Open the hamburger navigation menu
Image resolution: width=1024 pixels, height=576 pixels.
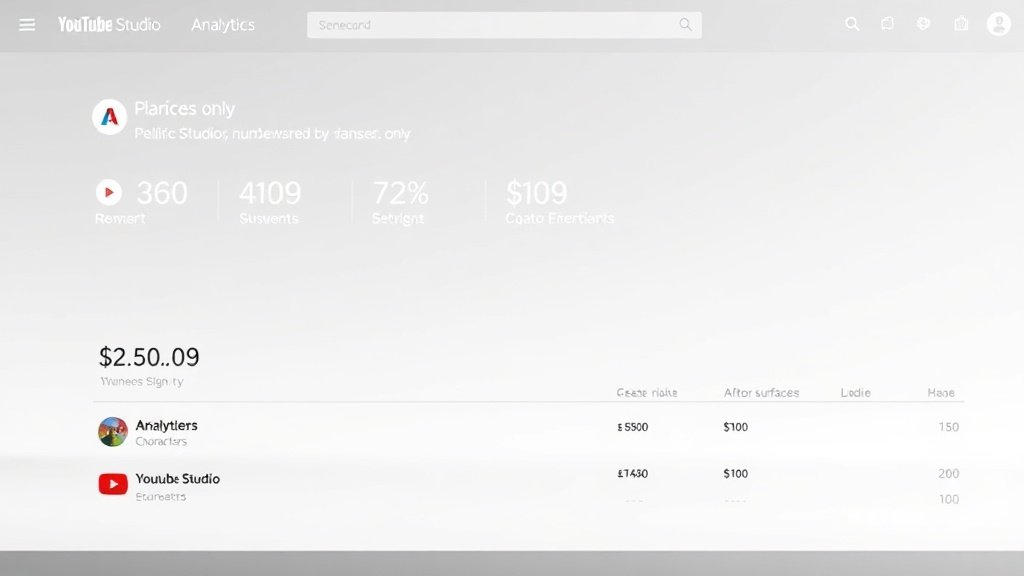pos(27,25)
